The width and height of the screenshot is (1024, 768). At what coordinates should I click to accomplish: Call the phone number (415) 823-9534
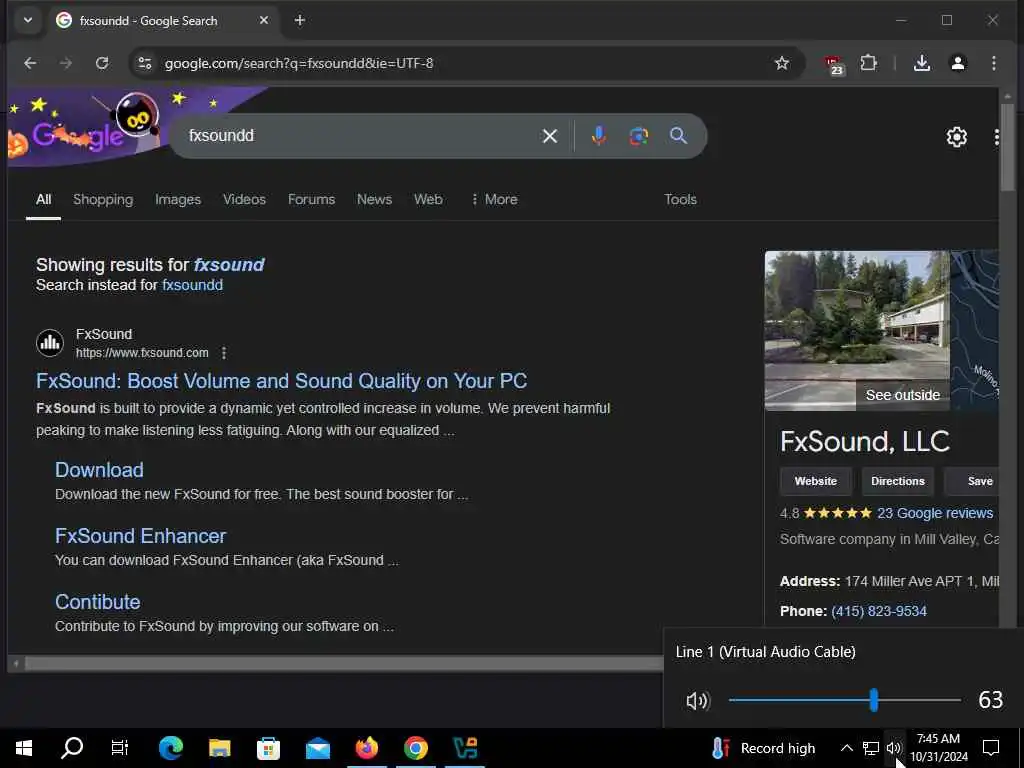coord(879,611)
